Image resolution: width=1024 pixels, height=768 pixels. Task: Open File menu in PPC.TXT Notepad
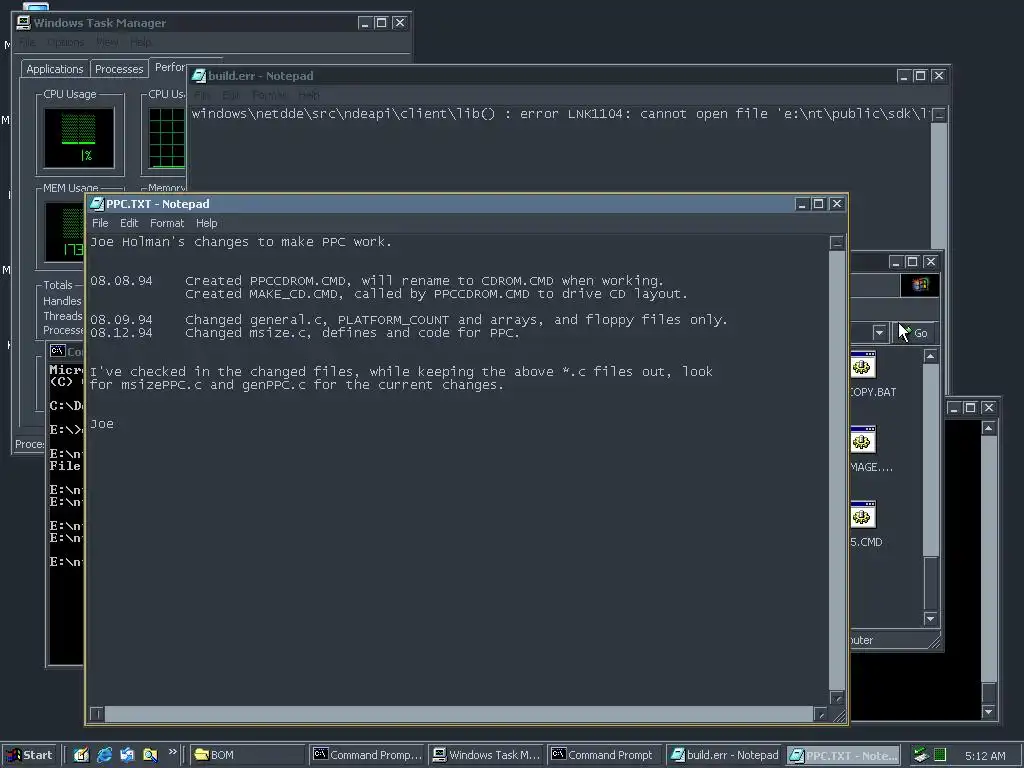100,223
